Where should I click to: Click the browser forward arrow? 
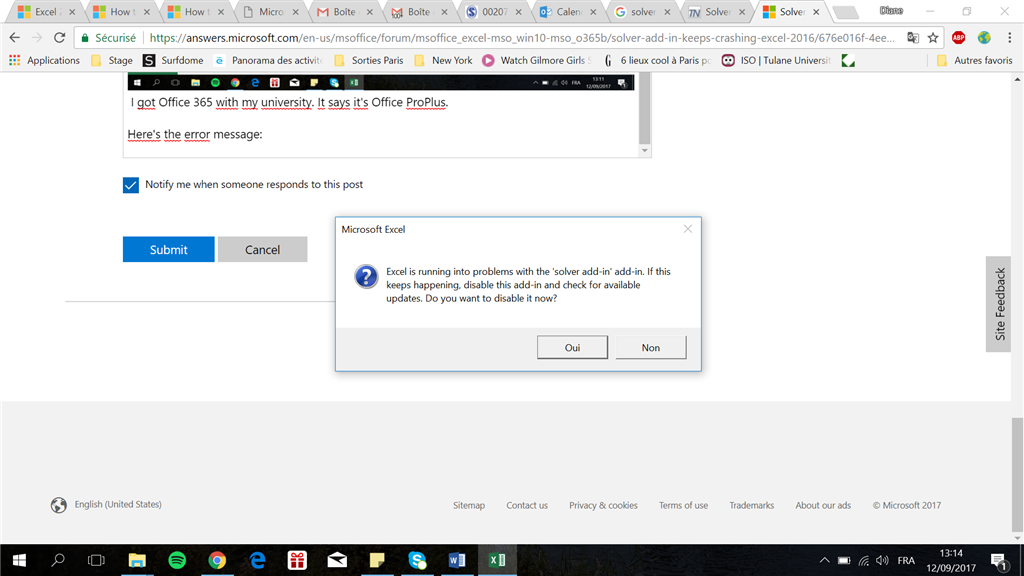(x=37, y=38)
